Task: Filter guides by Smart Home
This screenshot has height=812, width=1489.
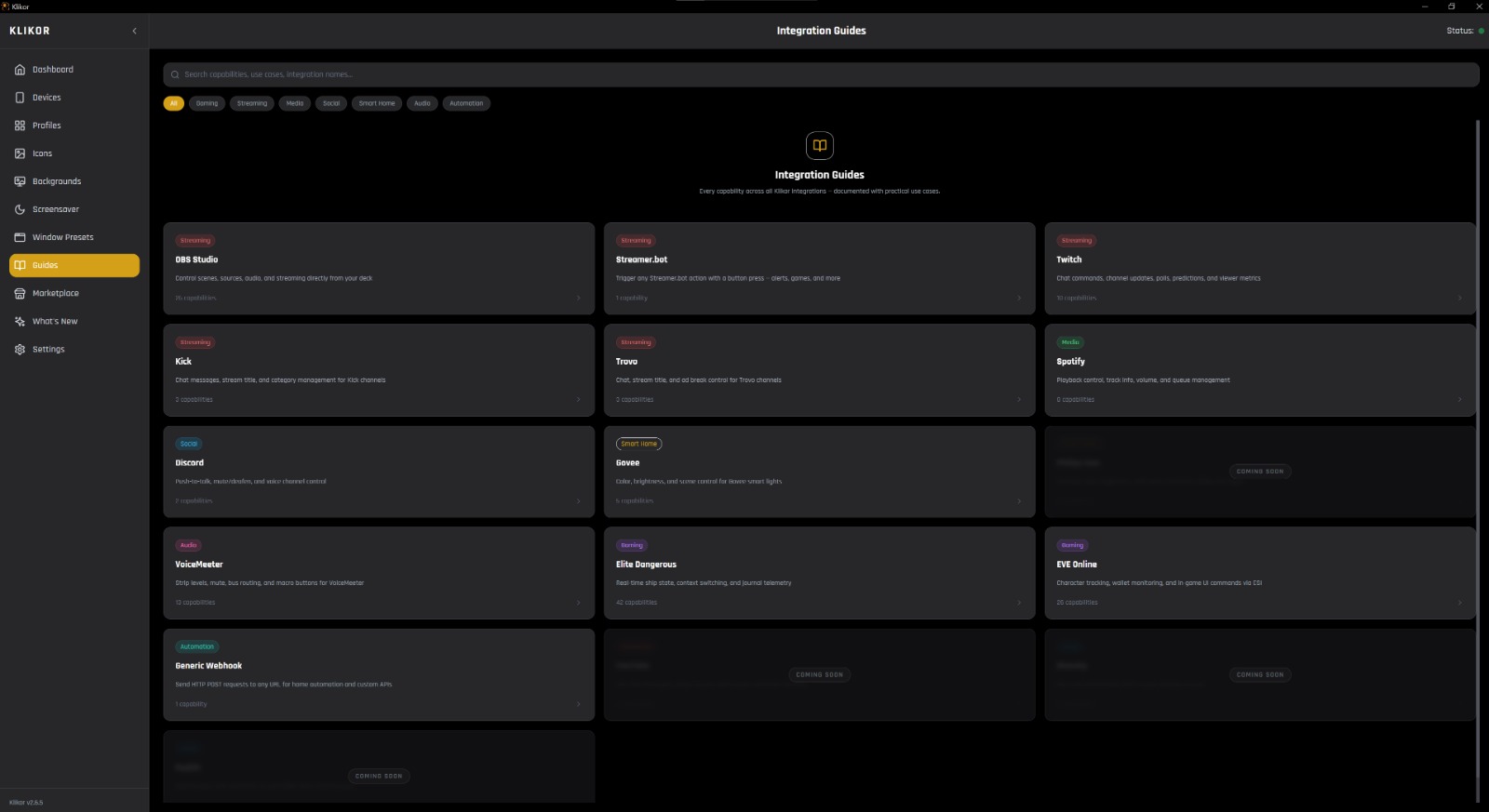Action: 377,103
